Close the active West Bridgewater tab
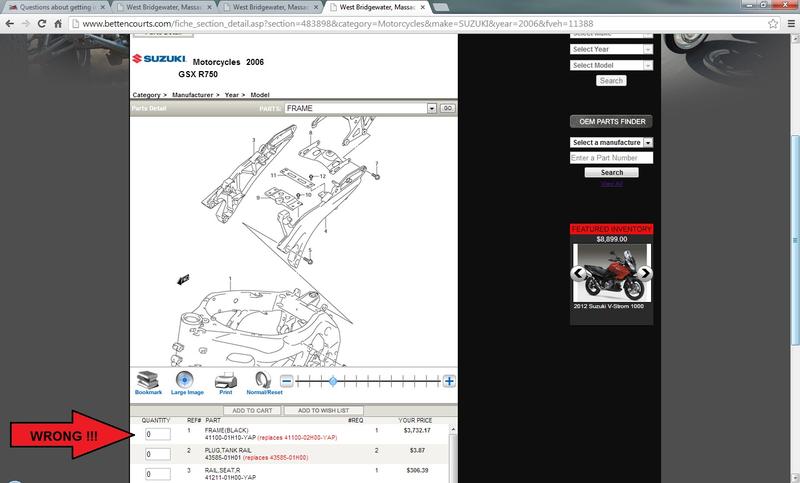The image size is (800, 483). pyautogui.click(x=422, y=8)
